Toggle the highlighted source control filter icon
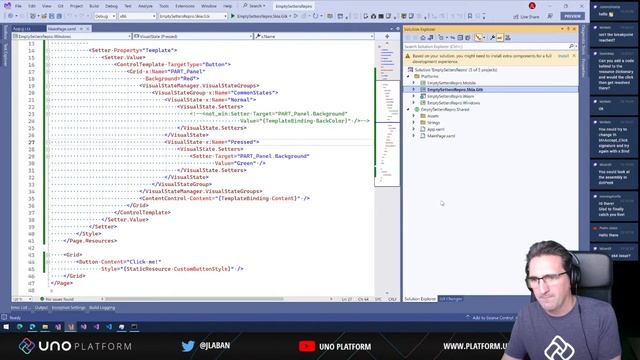Image resolution: width=640 pixels, height=360 pixels. point(478,38)
